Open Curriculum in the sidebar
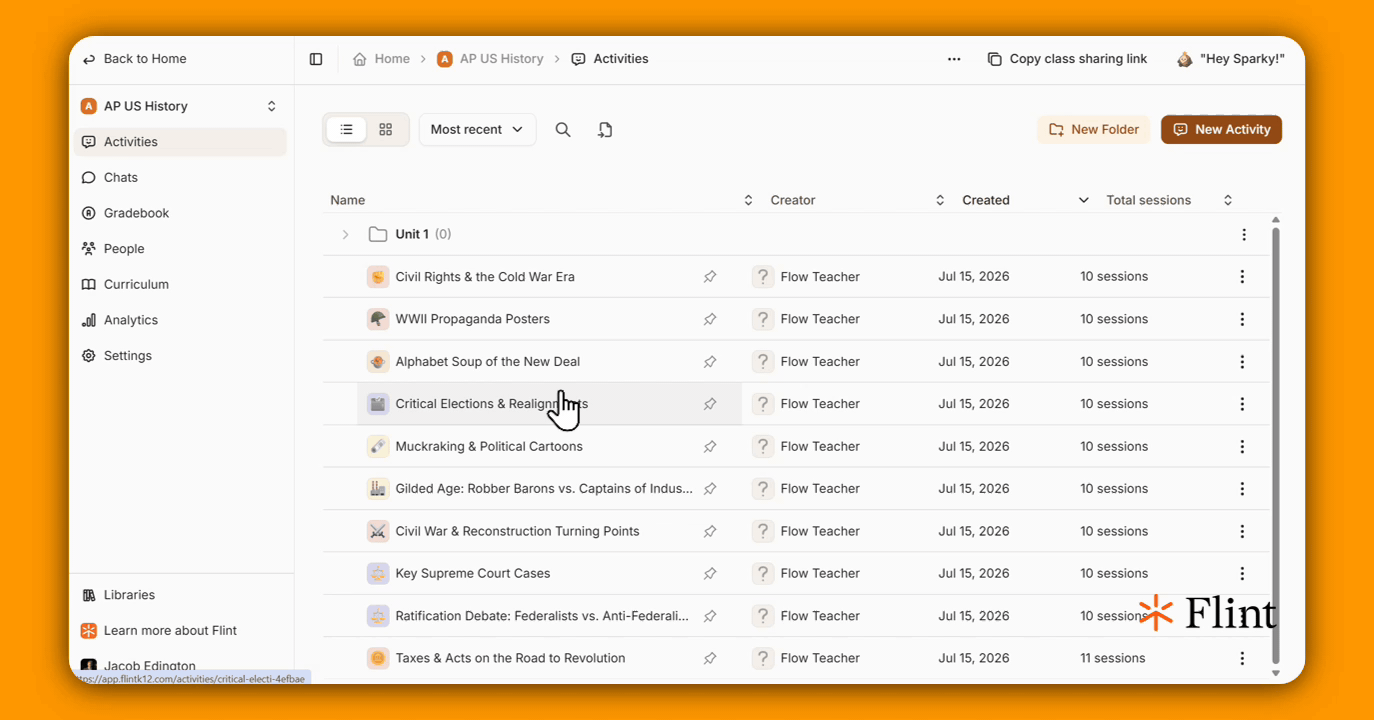Screen dimensions: 1374x720 180,284
